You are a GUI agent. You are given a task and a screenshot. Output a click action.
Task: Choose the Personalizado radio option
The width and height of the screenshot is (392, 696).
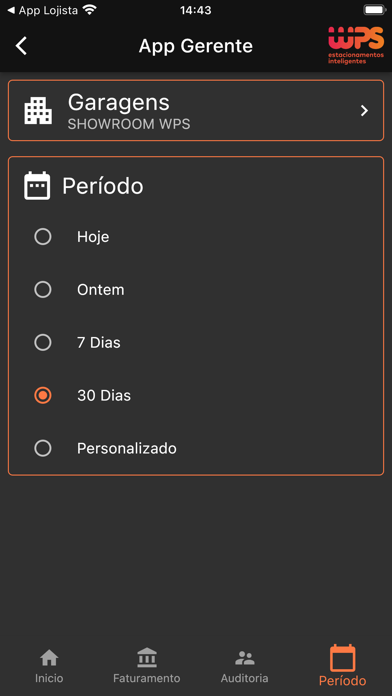43,448
